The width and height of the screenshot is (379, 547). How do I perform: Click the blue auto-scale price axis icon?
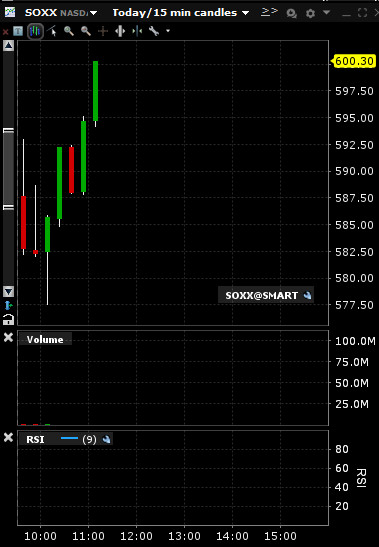click(x=8, y=306)
